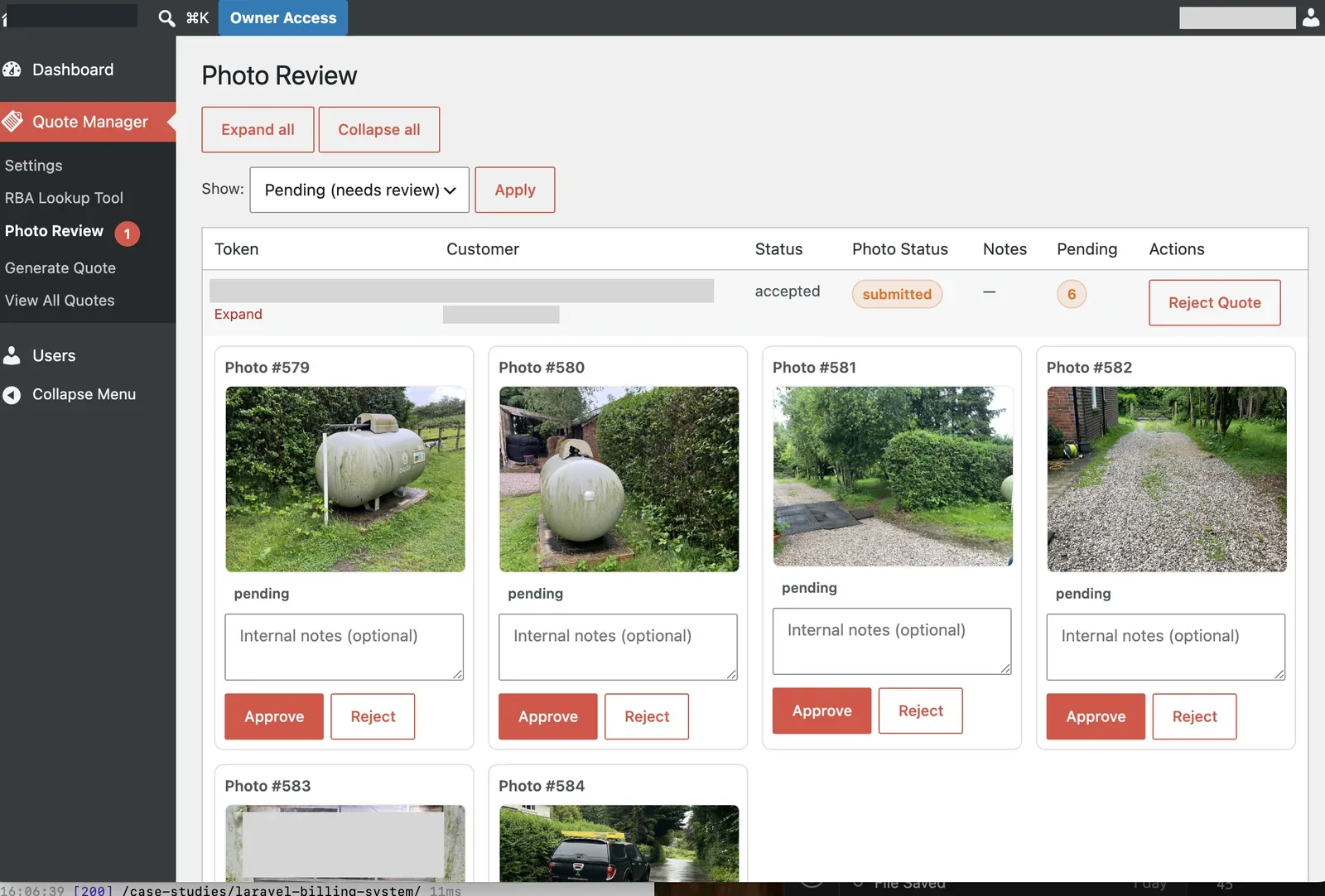The height and width of the screenshot is (896, 1325).
Task: Open Users in the sidebar
Action: click(x=54, y=355)
